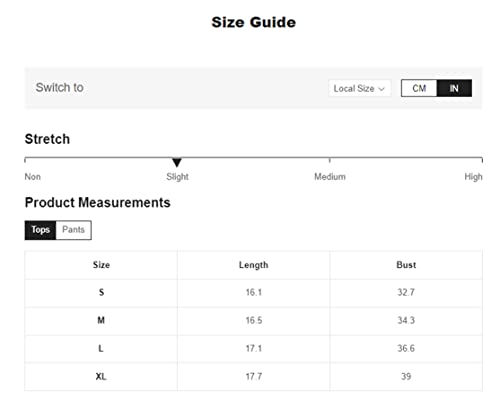
Task: Click the Length column header
Action: (x=253, y=265)
